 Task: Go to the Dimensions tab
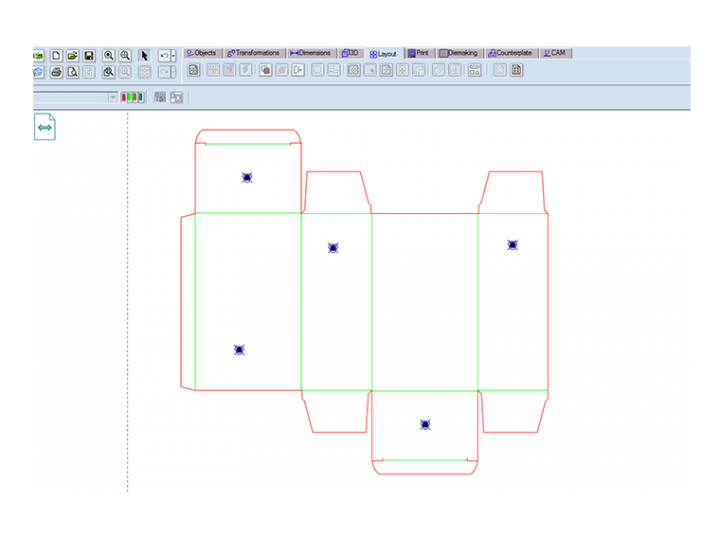(x=311, y=53)
